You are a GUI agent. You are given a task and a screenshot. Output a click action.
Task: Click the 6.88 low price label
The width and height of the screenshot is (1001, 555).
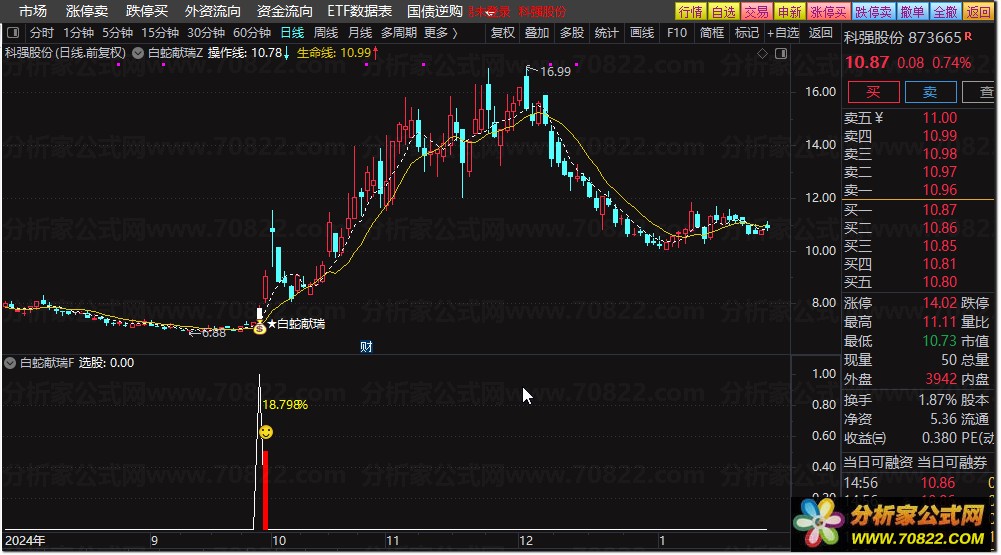click(x=214, y=333)
